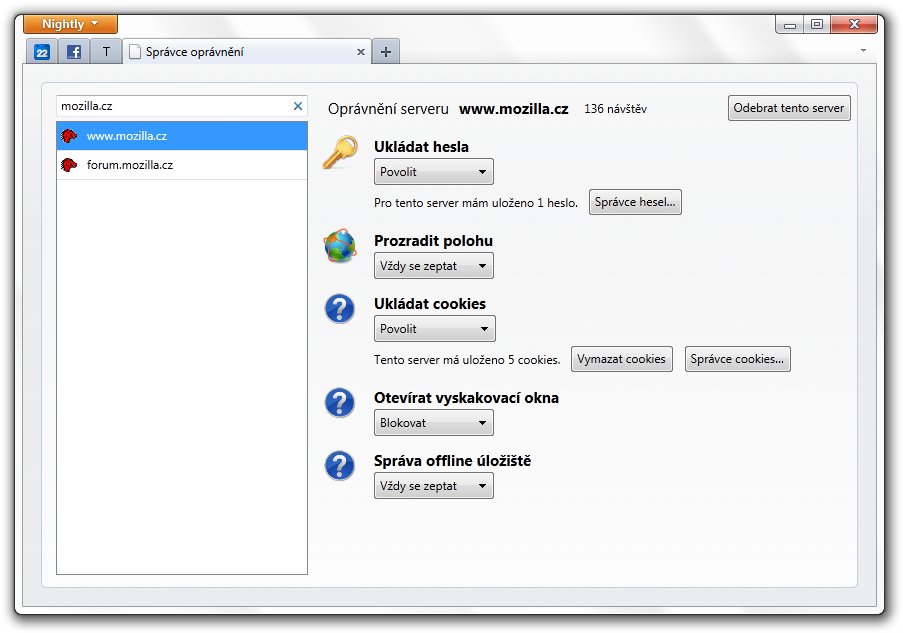Minimize the Nightly window
The height and width of the screenshot is (633, 903).
coord(790,25)
